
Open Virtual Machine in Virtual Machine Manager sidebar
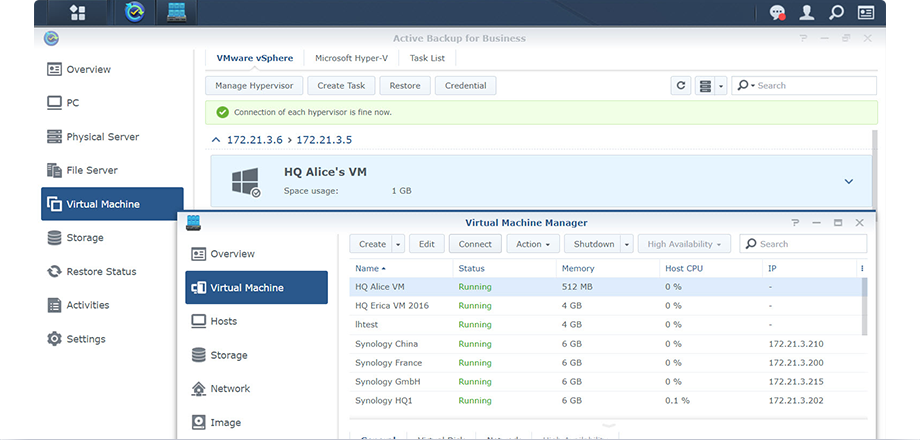click(256, 287)
